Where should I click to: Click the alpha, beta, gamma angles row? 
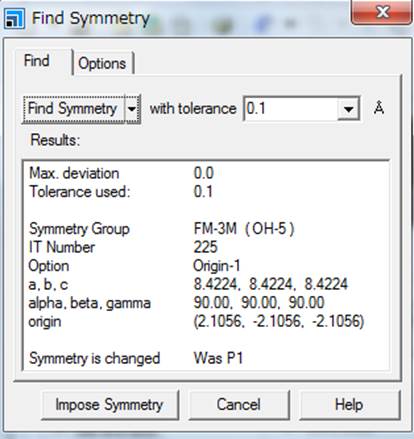(177, 303)
